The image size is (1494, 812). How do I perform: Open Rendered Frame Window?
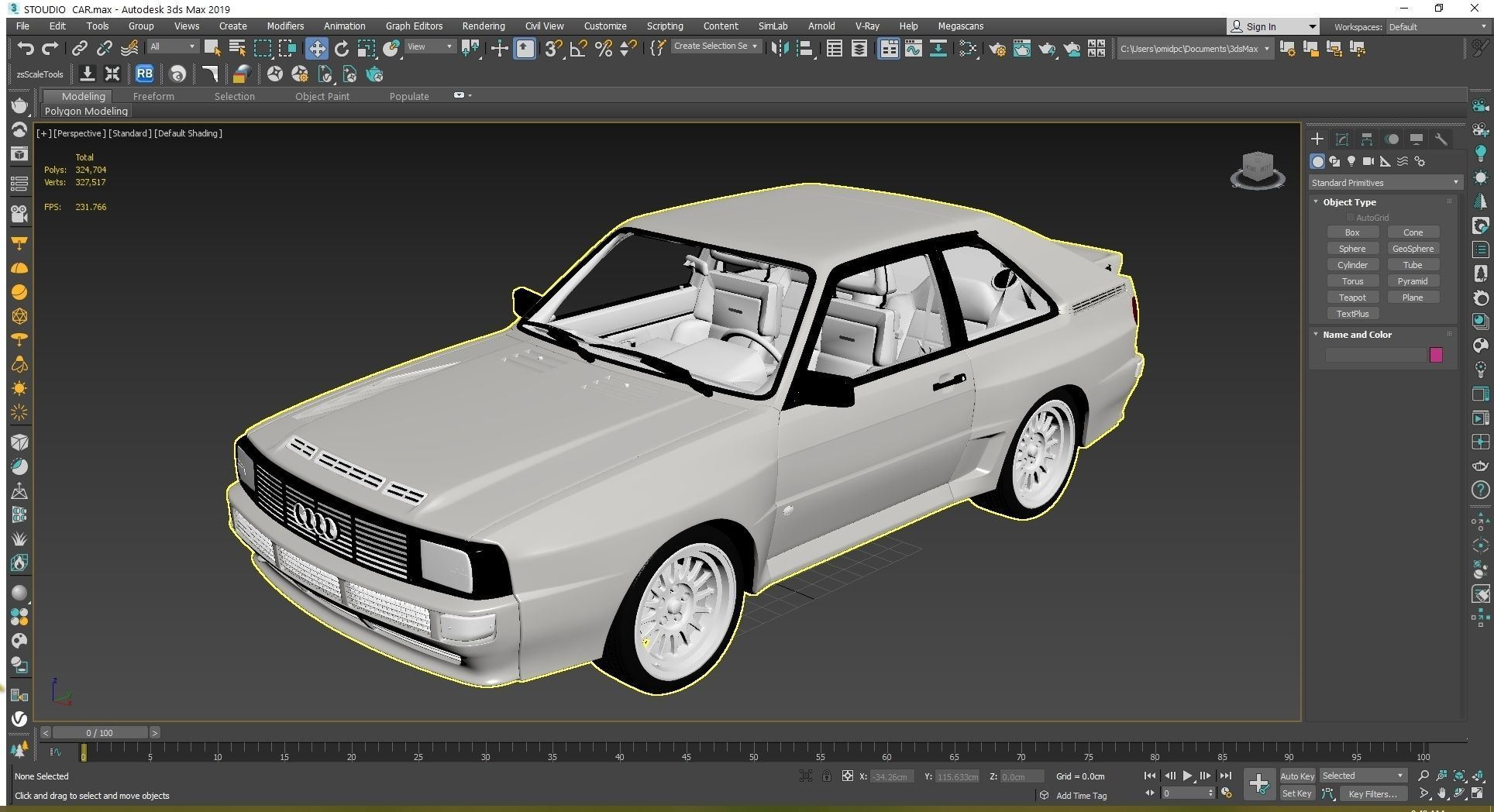1022,49
